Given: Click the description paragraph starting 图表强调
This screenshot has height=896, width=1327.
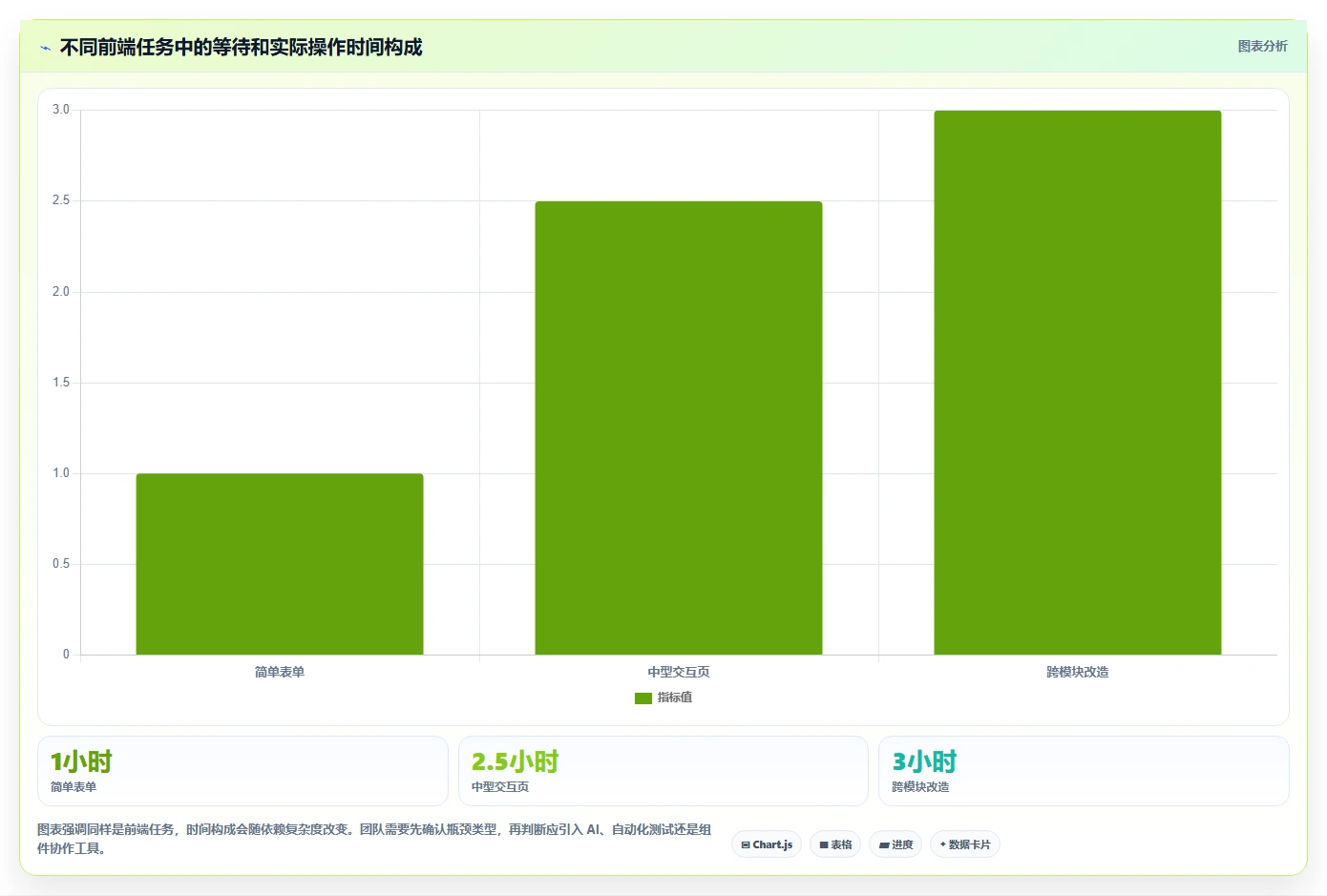Looking at the screenshot, I should (x=374, y=839).
